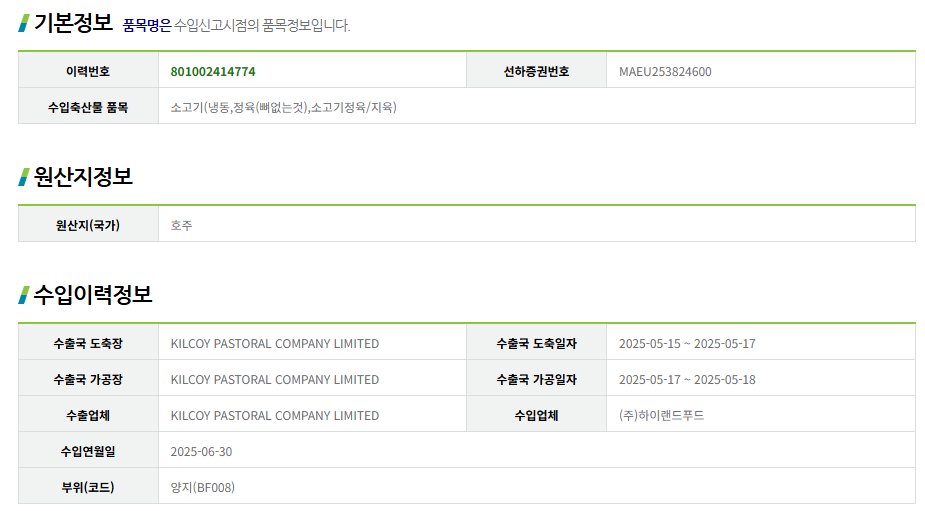The image size is (925, 511).
Task: Click the icon beside the 원산지정보 heading
Action: 23,177
